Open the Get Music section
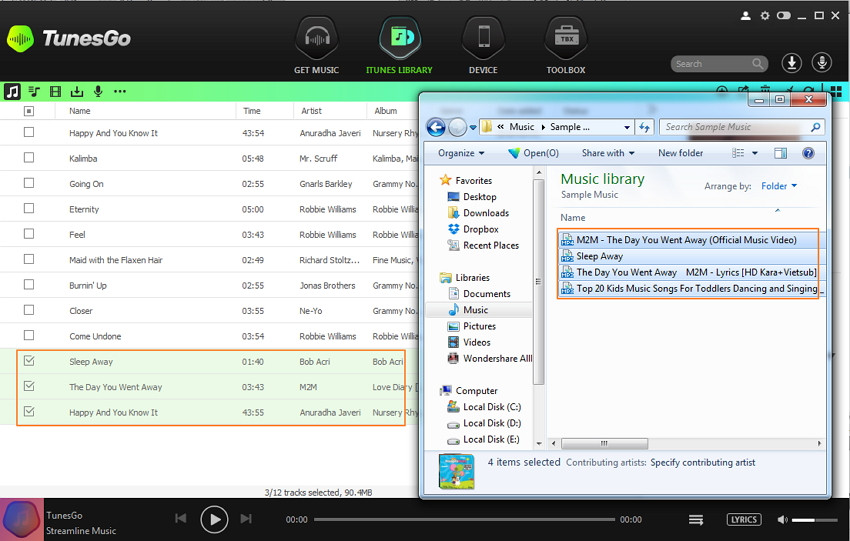The image size is (850, 541). point(317,46)
